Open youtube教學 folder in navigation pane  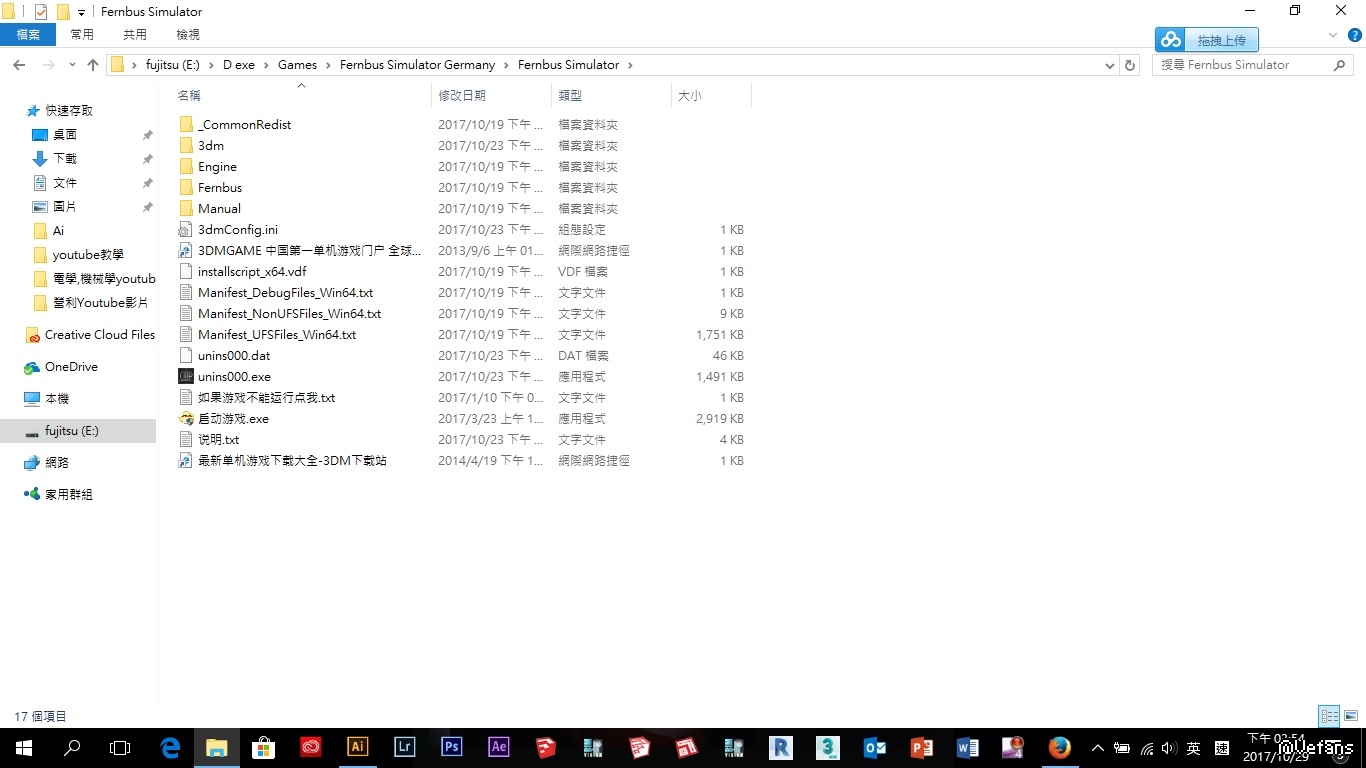click(88, 255)
